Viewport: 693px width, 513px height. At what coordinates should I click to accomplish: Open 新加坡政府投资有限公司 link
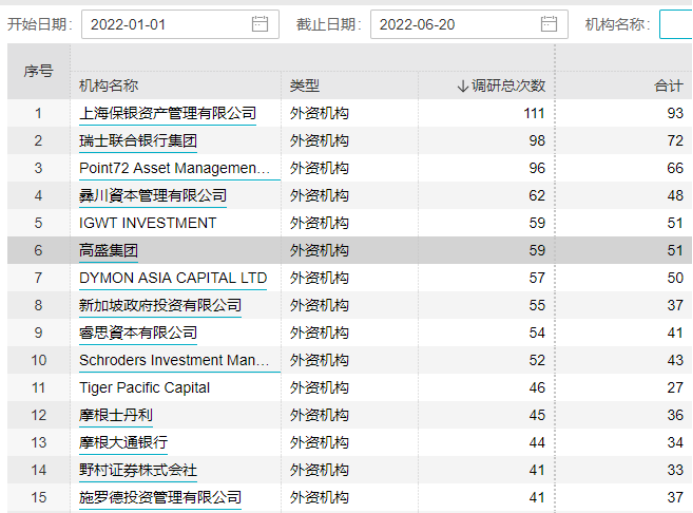160,306
